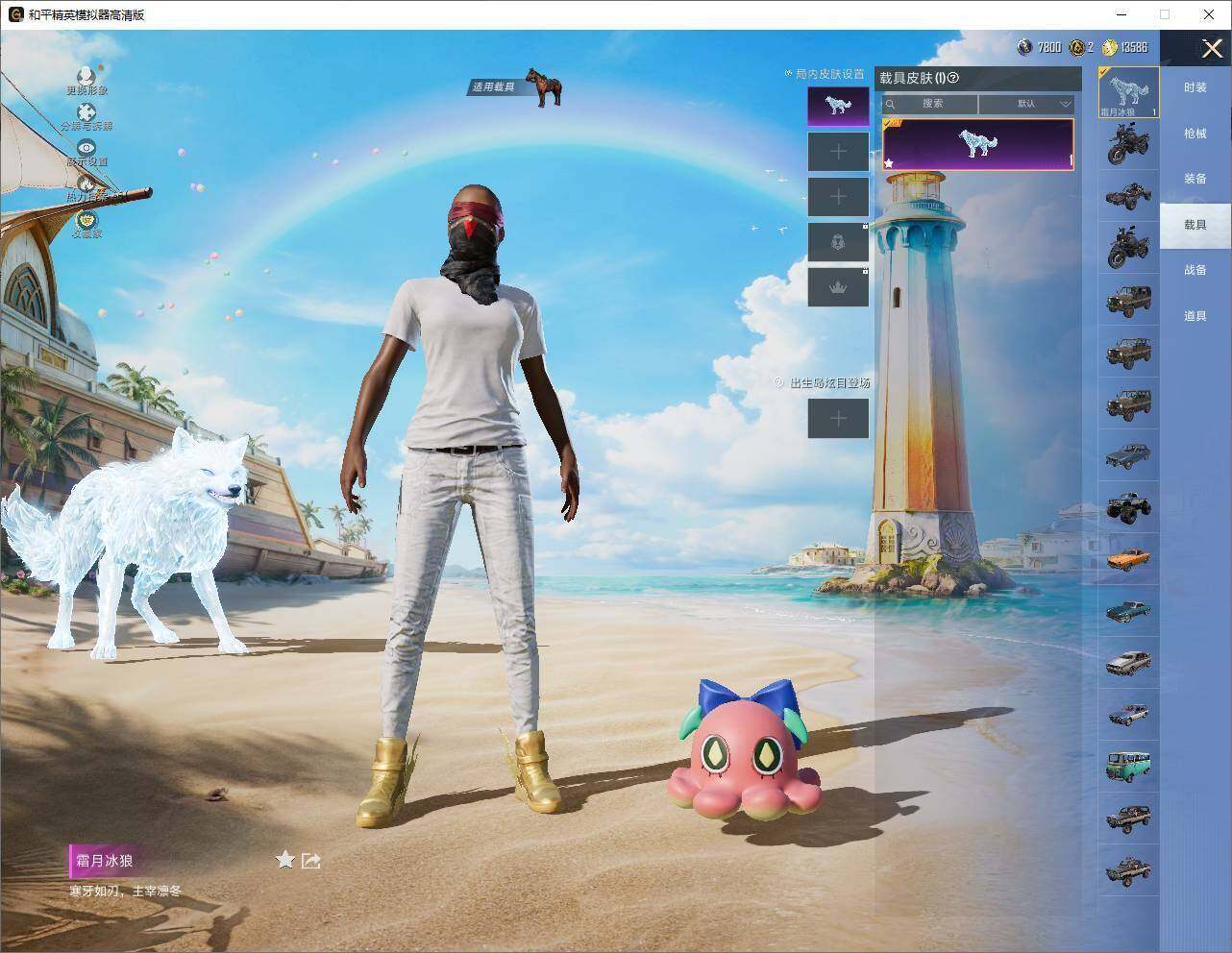Click the star on the wolf skin card

889,163
